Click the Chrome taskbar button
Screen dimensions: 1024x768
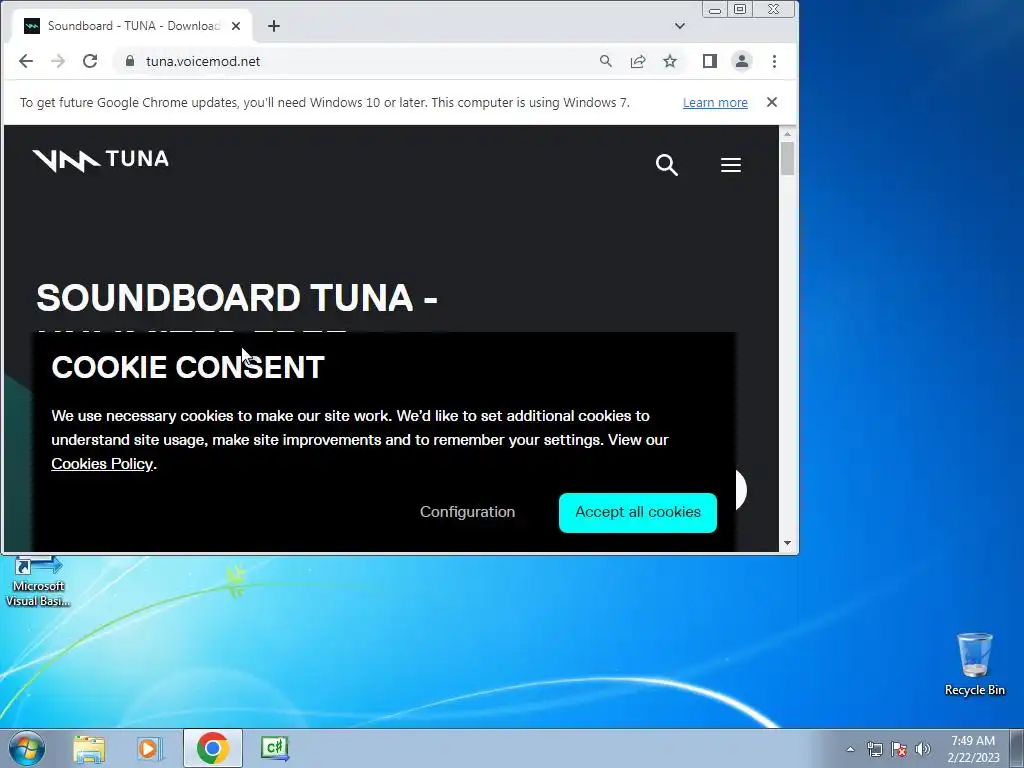click(213, 748)
